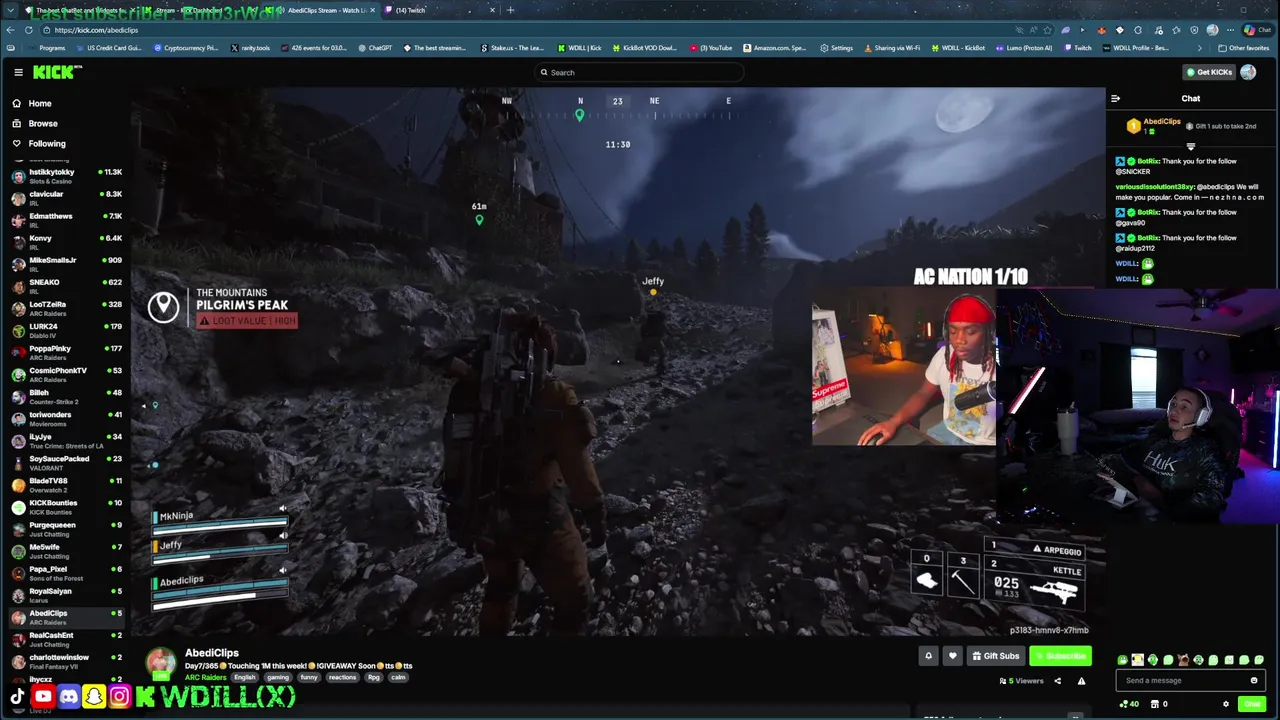Open the Programs bookmarks folder

click(x=47, y=48)
